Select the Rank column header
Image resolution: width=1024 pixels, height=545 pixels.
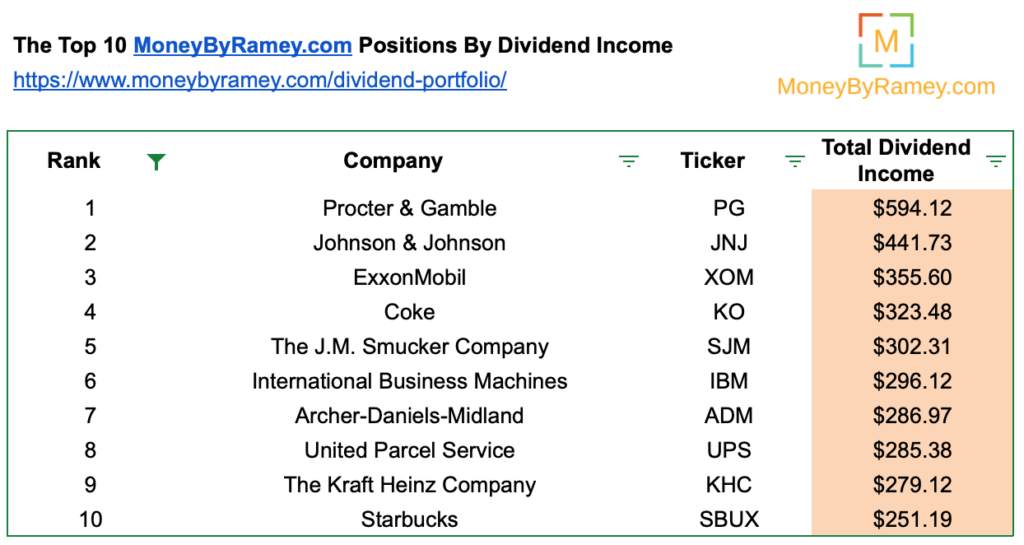click(74, 161)
